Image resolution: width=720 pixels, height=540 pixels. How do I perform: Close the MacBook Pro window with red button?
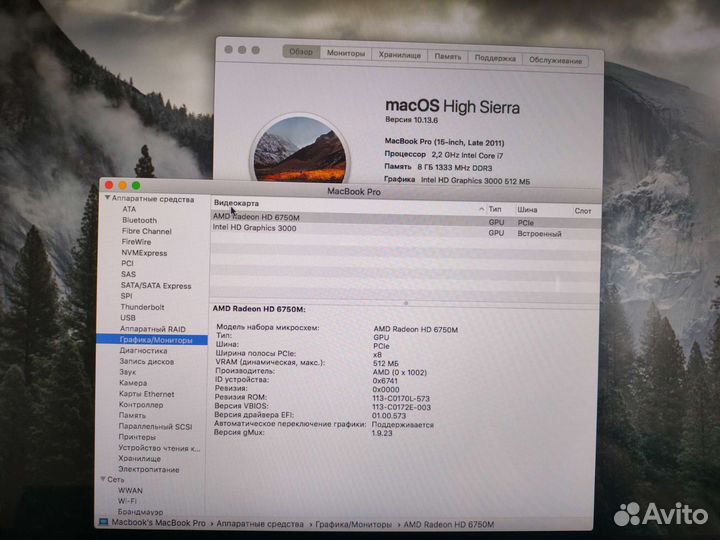pyautogui.click(x=109, y=185)
